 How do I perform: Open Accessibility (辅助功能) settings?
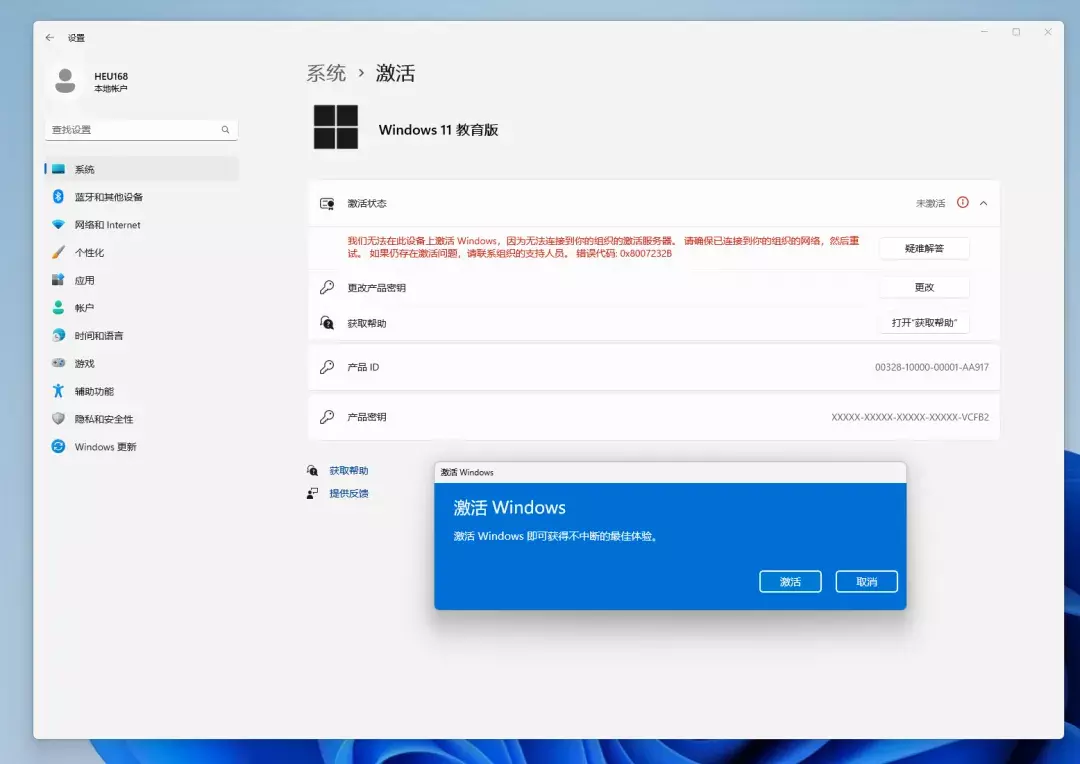click(94, 391)
